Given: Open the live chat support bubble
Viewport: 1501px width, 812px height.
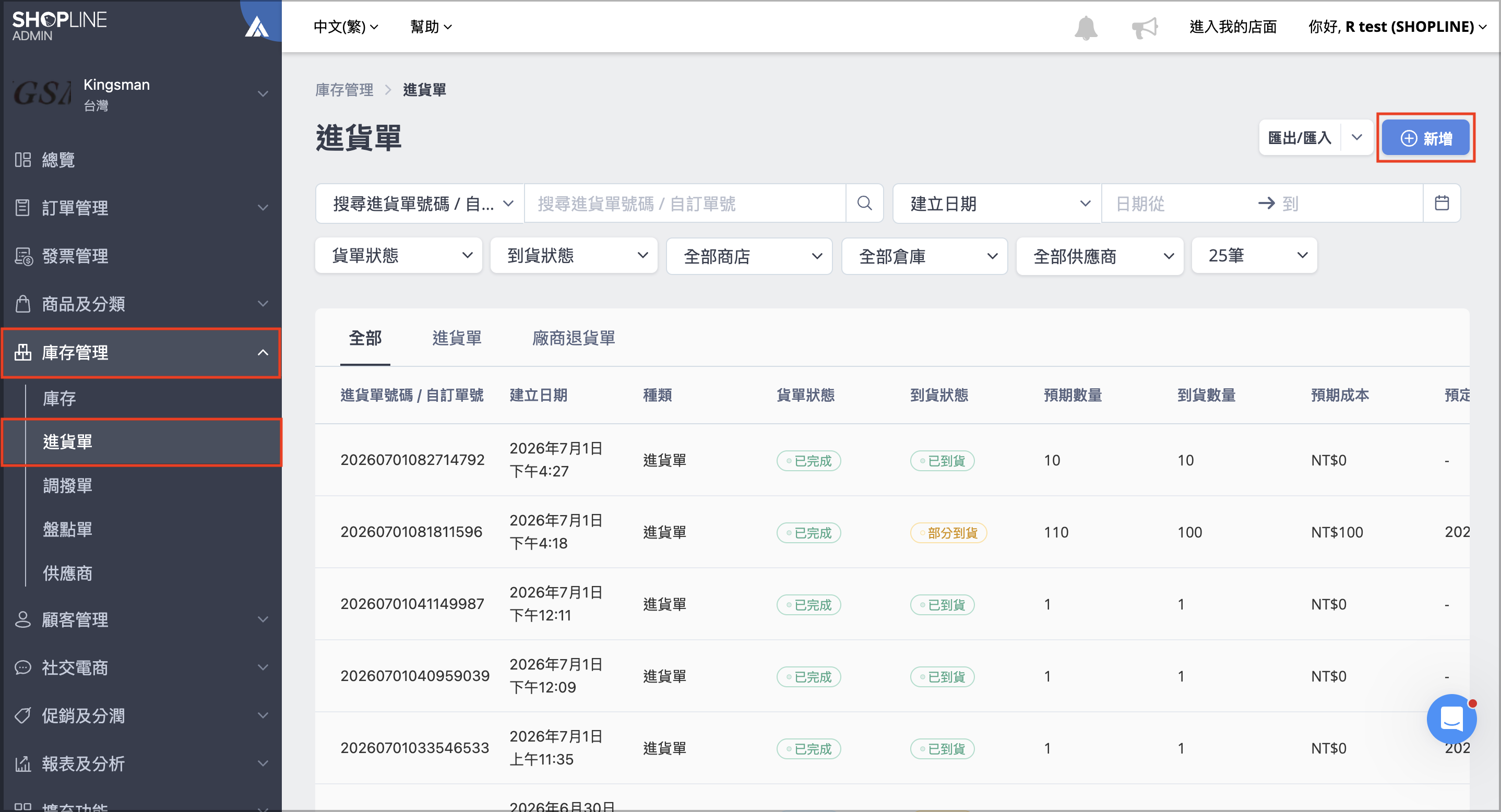Looking at the screenshot, I should (1451, 718).
